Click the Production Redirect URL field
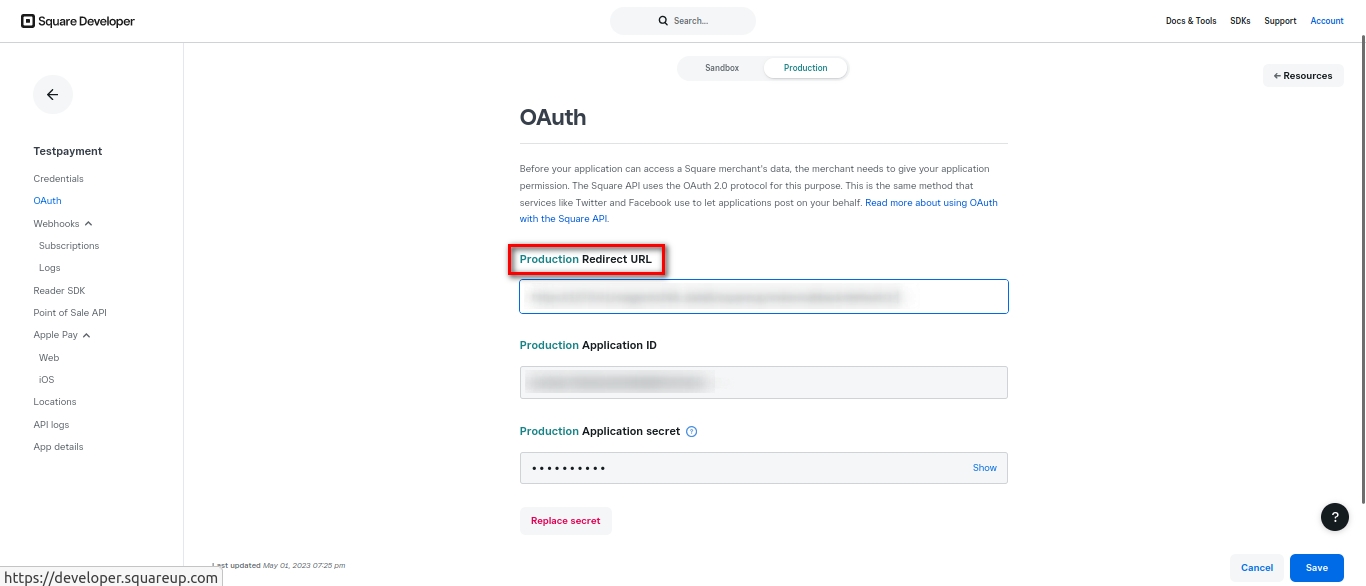 pos(763,297)
